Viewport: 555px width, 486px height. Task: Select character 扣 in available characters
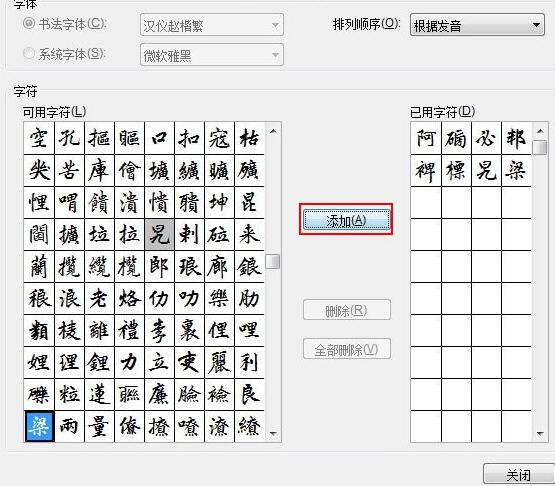189,138
